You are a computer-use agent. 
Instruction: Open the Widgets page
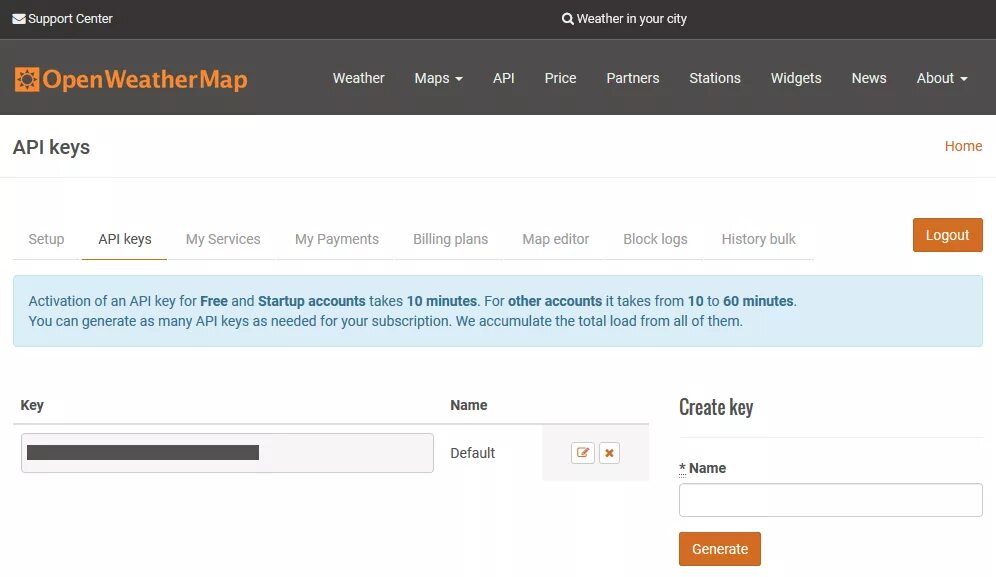tap(796, 78)
